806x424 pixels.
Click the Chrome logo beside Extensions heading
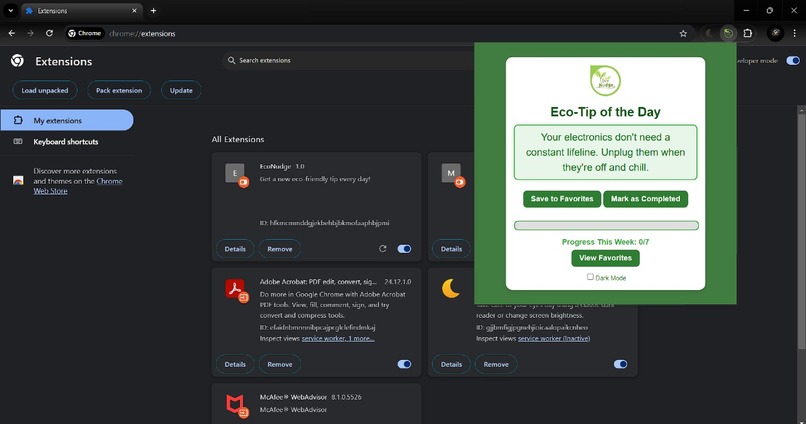point(17,61)
